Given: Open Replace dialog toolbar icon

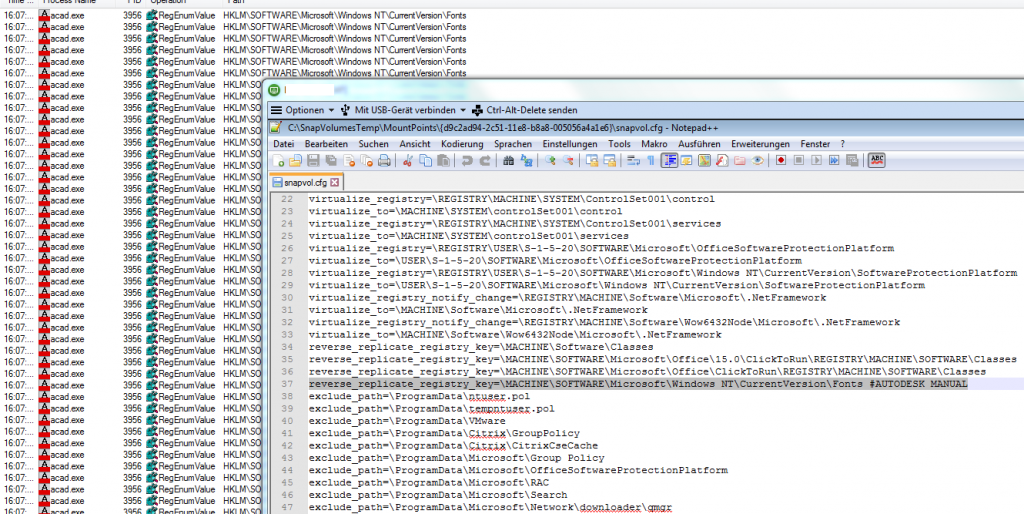Looking at the screenshot, I should pyautogui.click(x=526, y=161).
